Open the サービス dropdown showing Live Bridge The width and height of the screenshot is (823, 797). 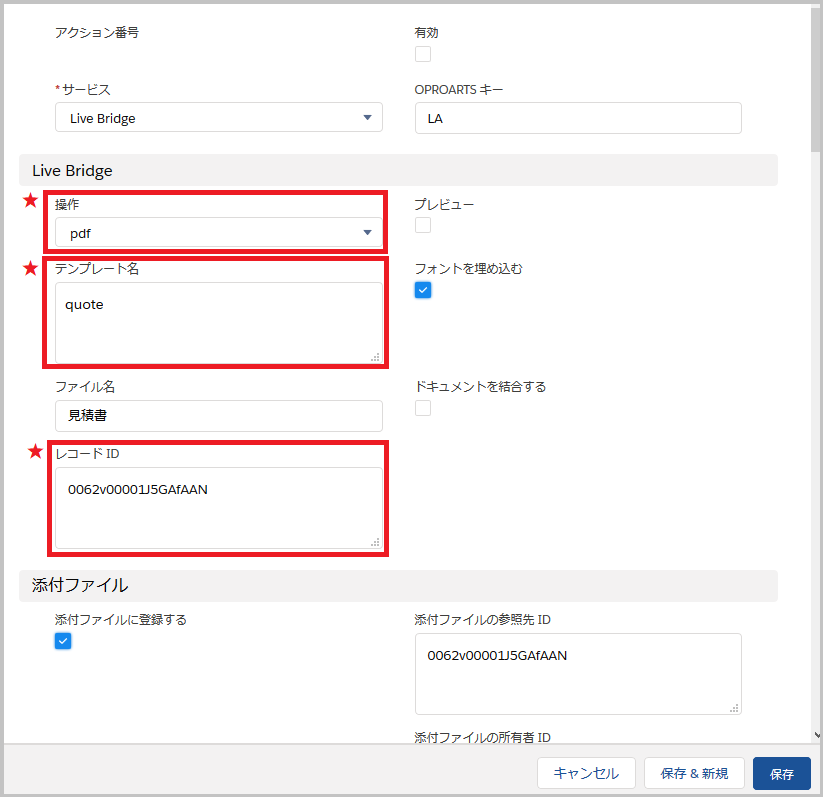coord(218,118)
